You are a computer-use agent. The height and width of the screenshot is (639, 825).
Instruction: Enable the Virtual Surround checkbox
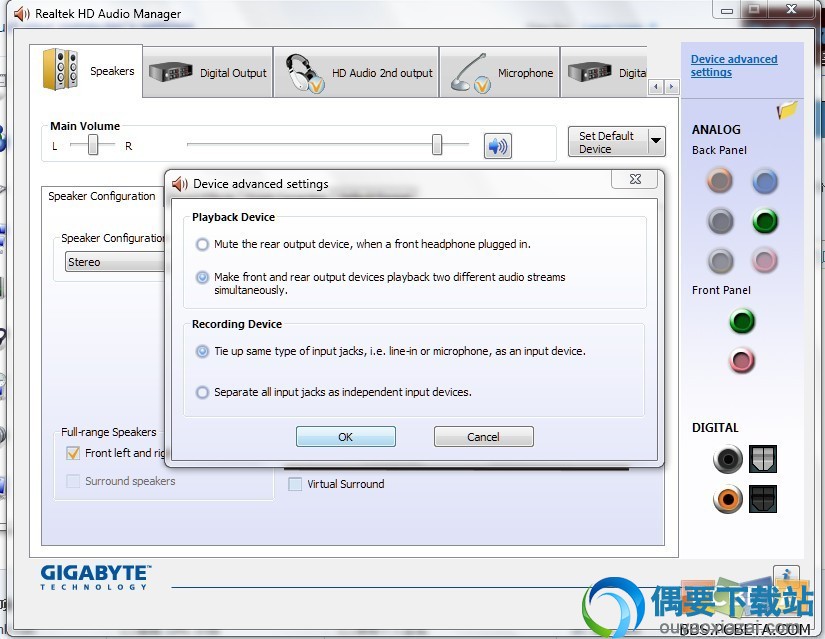click(295, 484)
